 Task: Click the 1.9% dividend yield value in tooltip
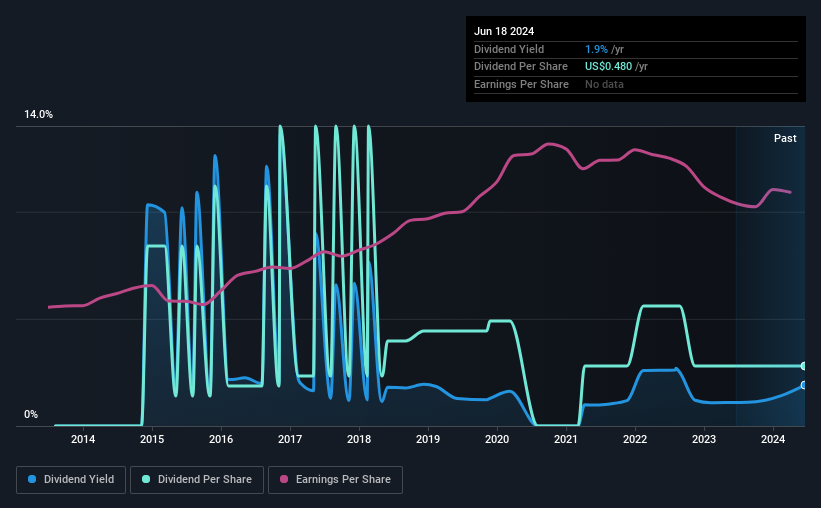pos(596,49)
